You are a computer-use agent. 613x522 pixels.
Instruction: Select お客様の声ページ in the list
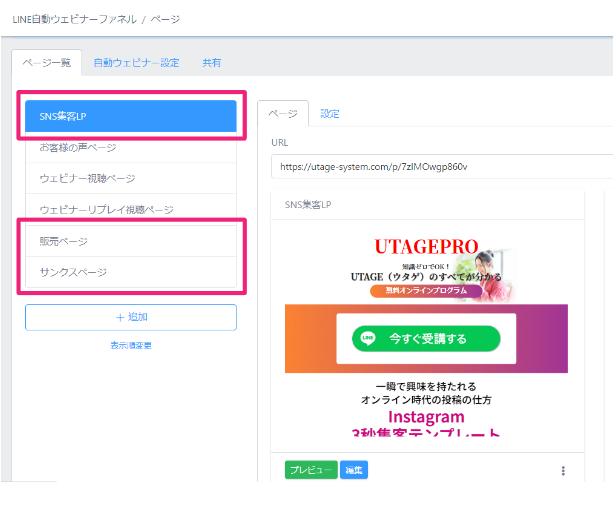131,147
